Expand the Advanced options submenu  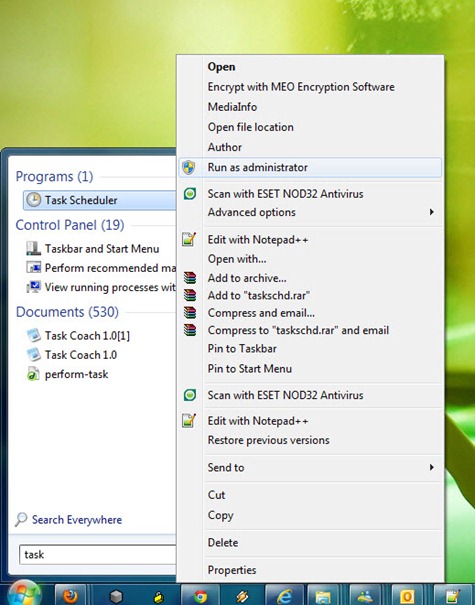coord(310,212)
